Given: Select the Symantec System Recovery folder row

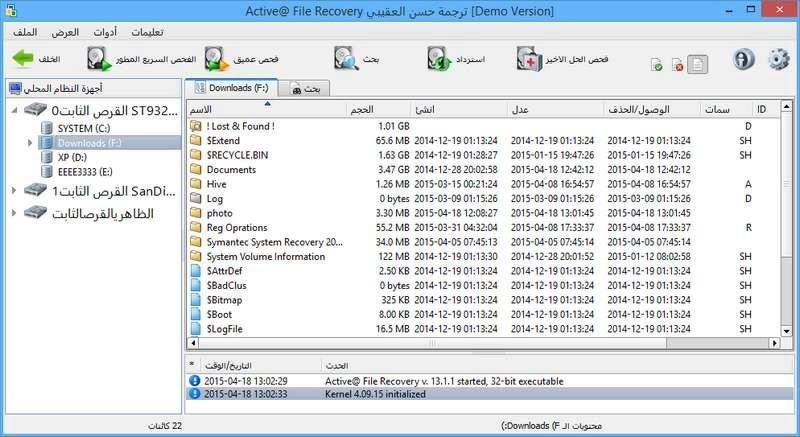Looking at the screenshot, I should 483,242.
